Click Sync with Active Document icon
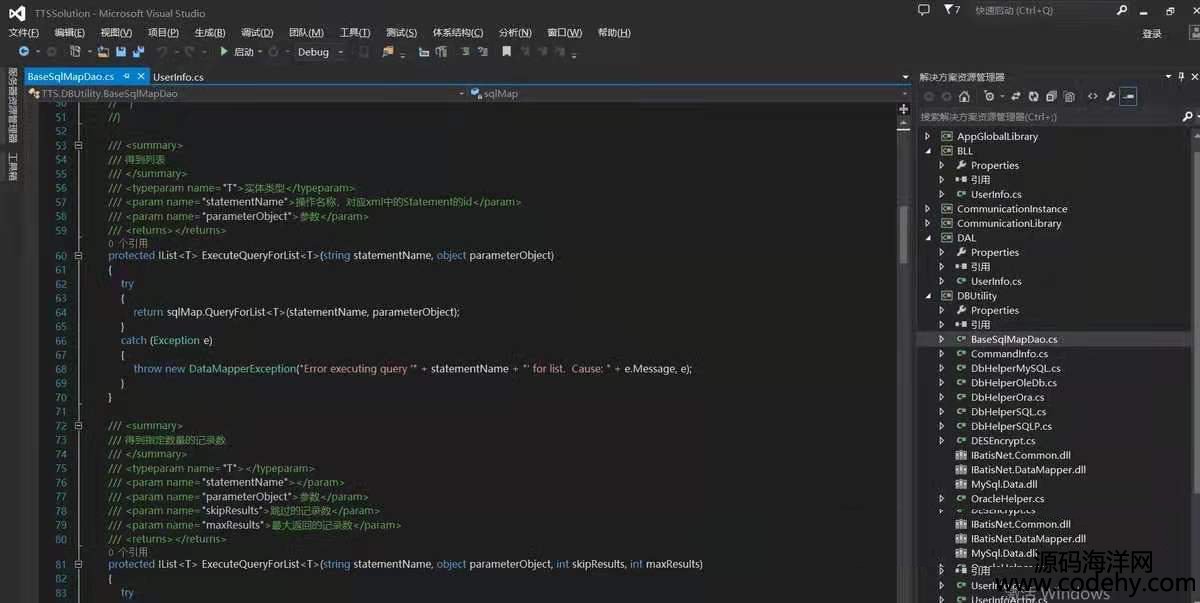This screenshot has height=603, width=1200. [x=1016, y=97]
